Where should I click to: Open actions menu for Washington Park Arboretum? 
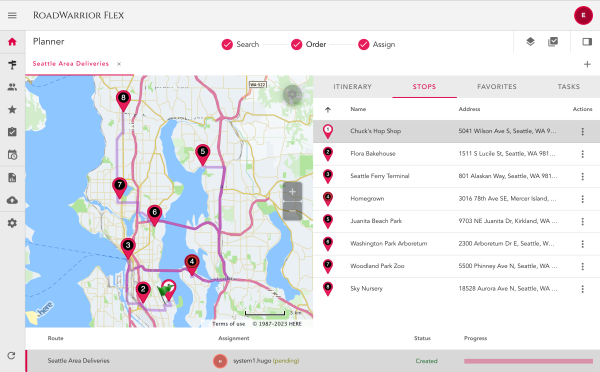tap(582, 244)
